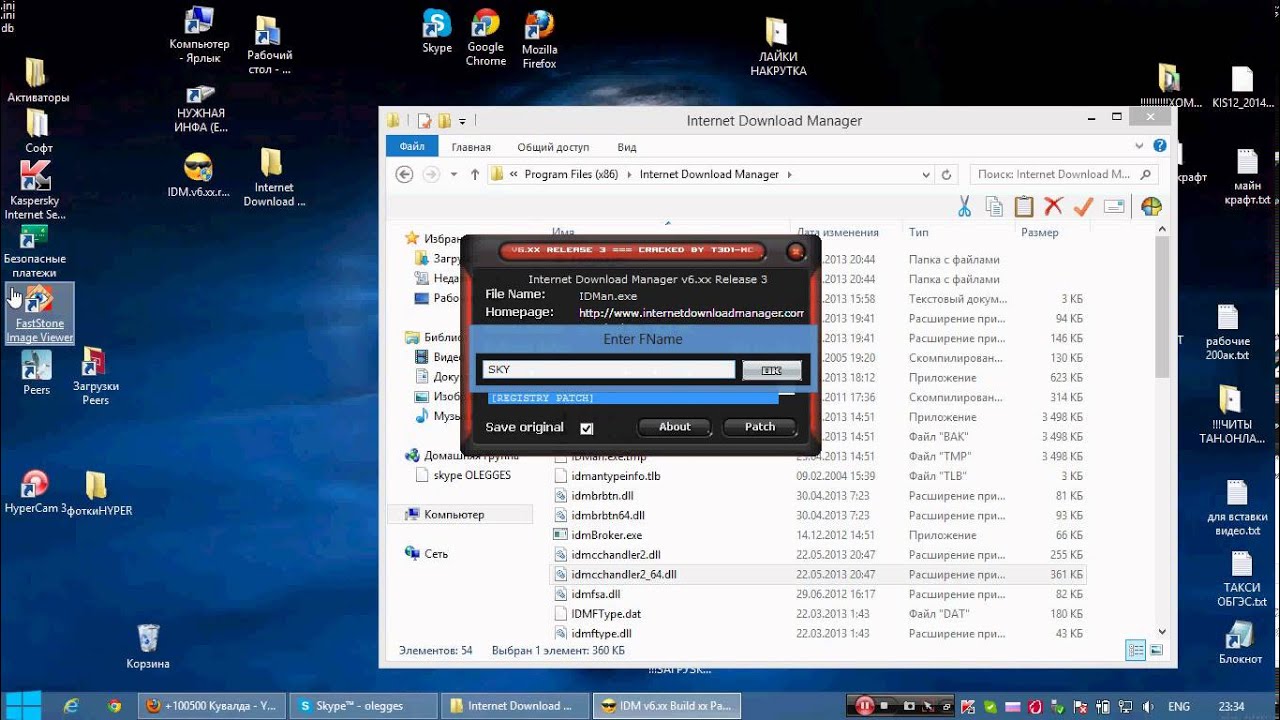Click the New folder icon in quick access toolbar

[444, 121]
